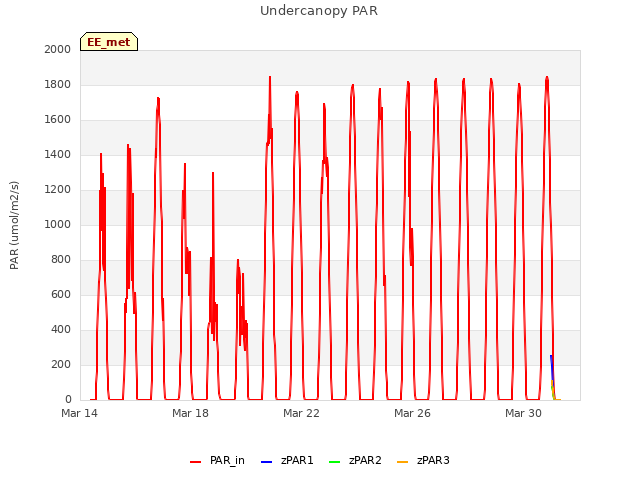Click the 1400 y-axis tick label
Image resolution: width=640 pixels, height=480 pixels.
[x=58, y=154]
